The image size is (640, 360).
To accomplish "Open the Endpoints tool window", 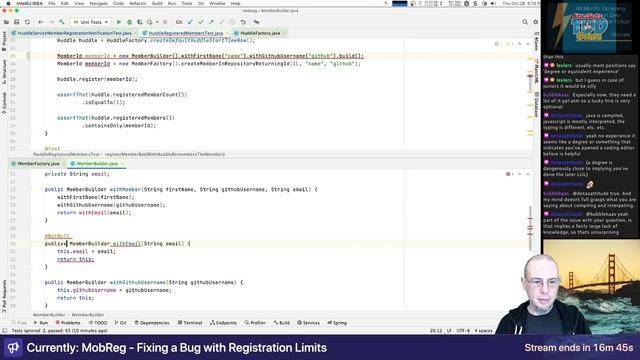I will click(223, 323).
